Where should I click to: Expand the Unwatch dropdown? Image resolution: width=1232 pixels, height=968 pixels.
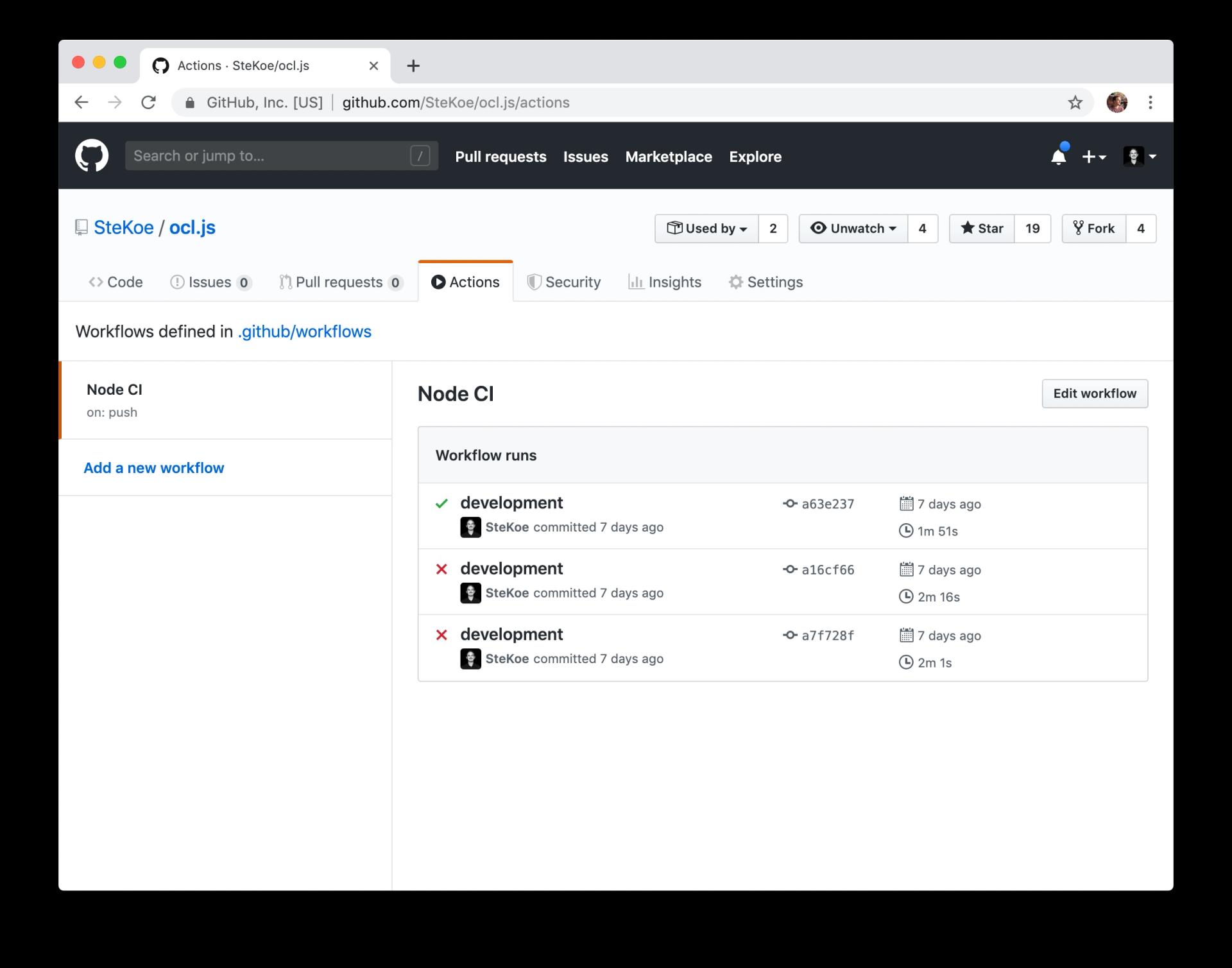(853, 229)
